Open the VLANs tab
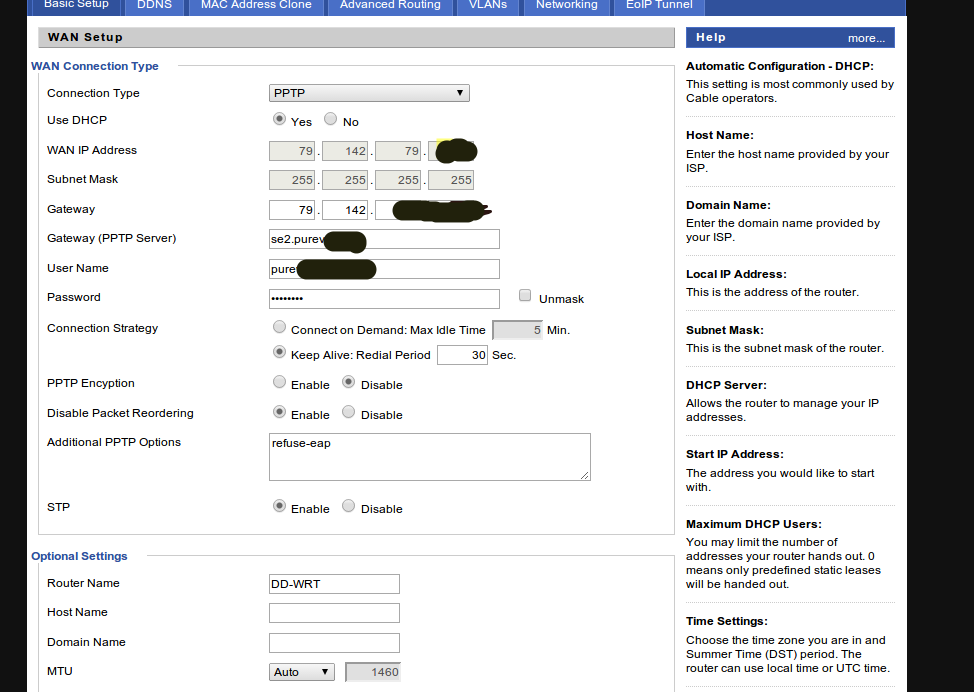 click(487, 5)
